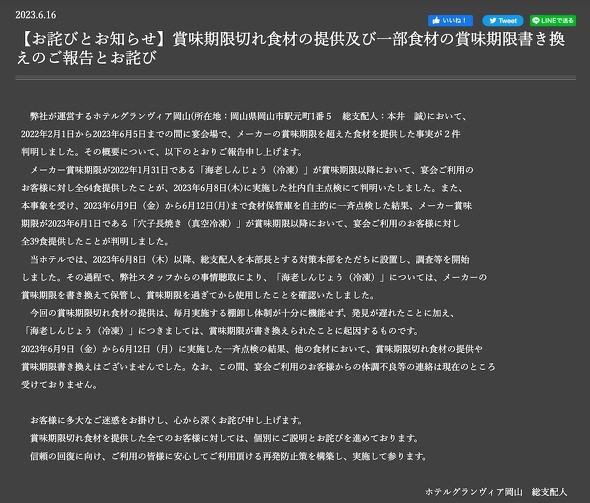Click the line starting 信頼の回復に向け
The height and width of the screenshot is (503, 590).
pyautogui.click(x=229, y=456)
